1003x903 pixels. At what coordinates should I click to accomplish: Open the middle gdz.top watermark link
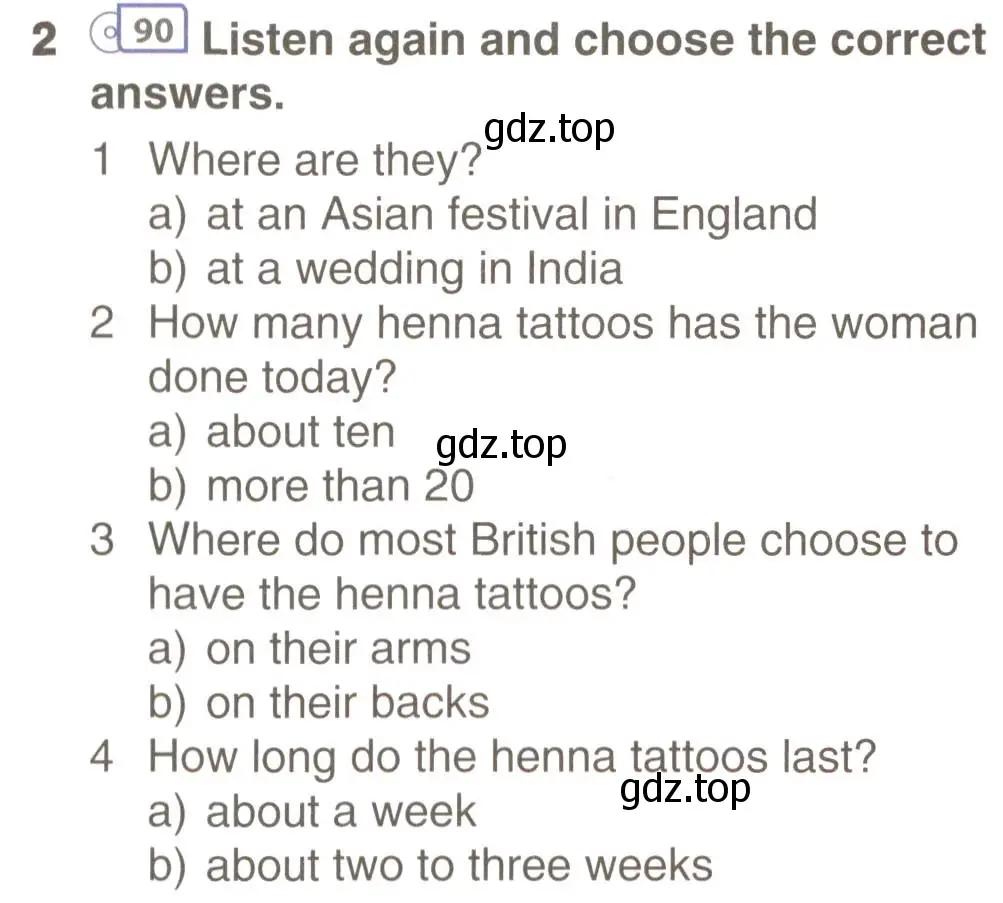click(x=501, y=446)
